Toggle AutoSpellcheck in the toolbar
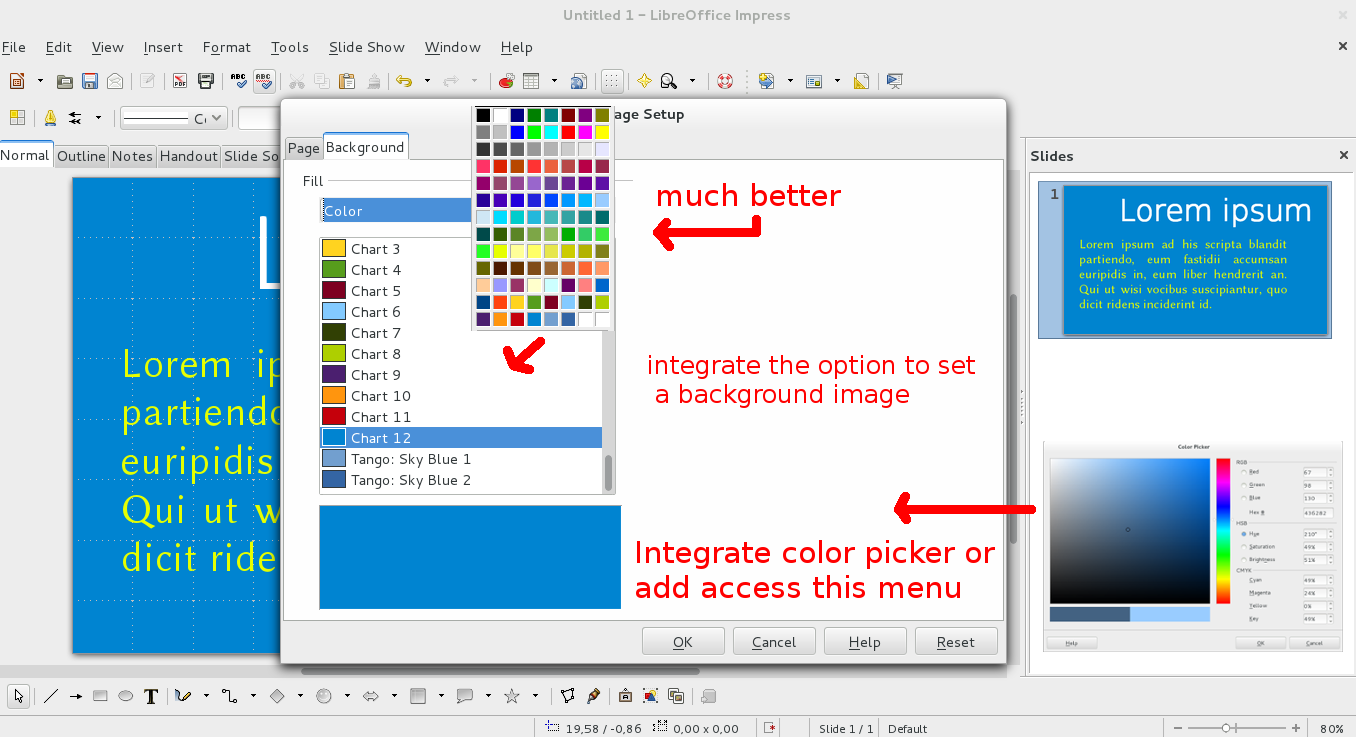1356x738 pixels. 264,81
